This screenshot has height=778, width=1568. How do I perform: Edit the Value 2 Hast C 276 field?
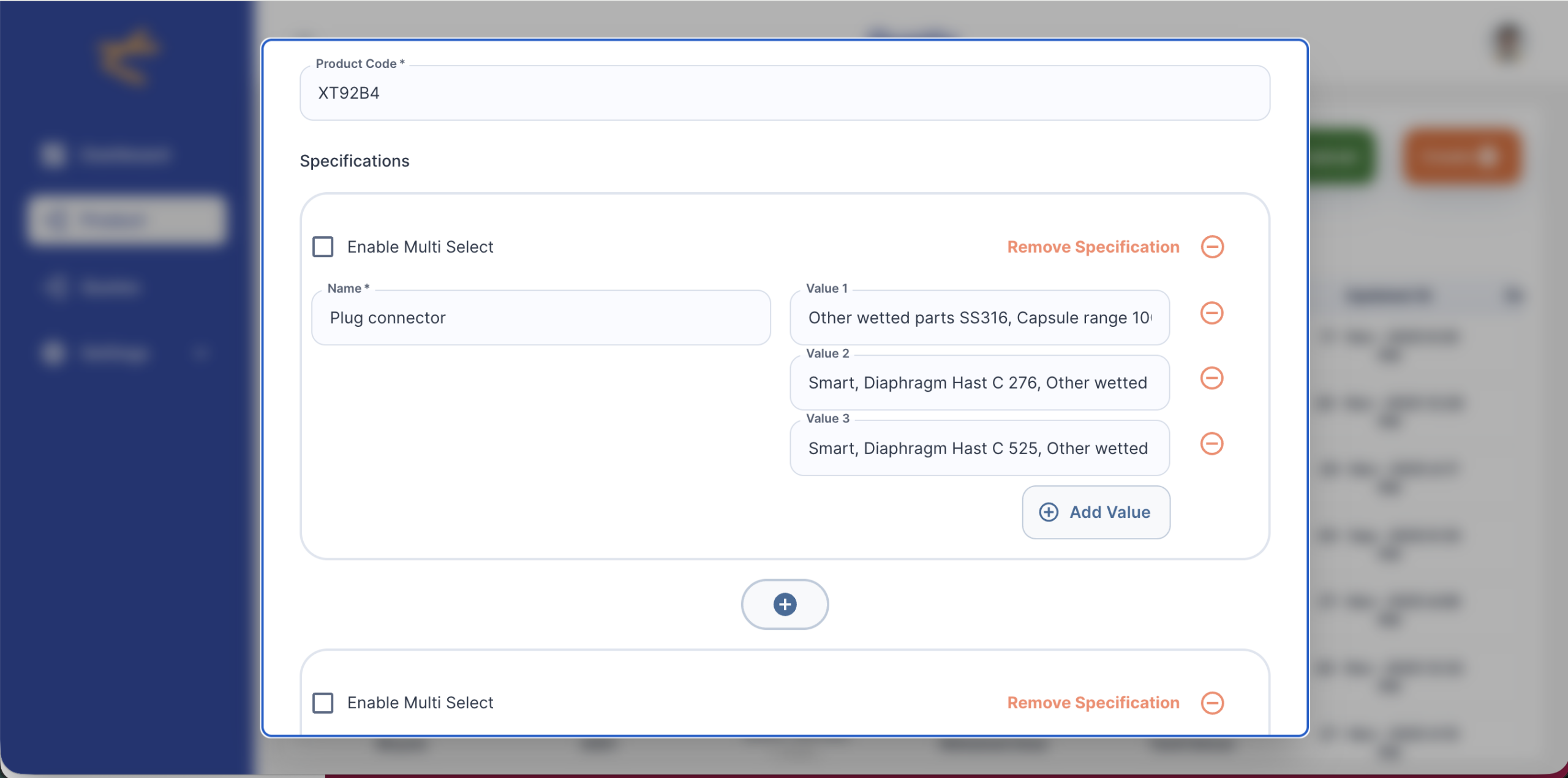[979, 383]
